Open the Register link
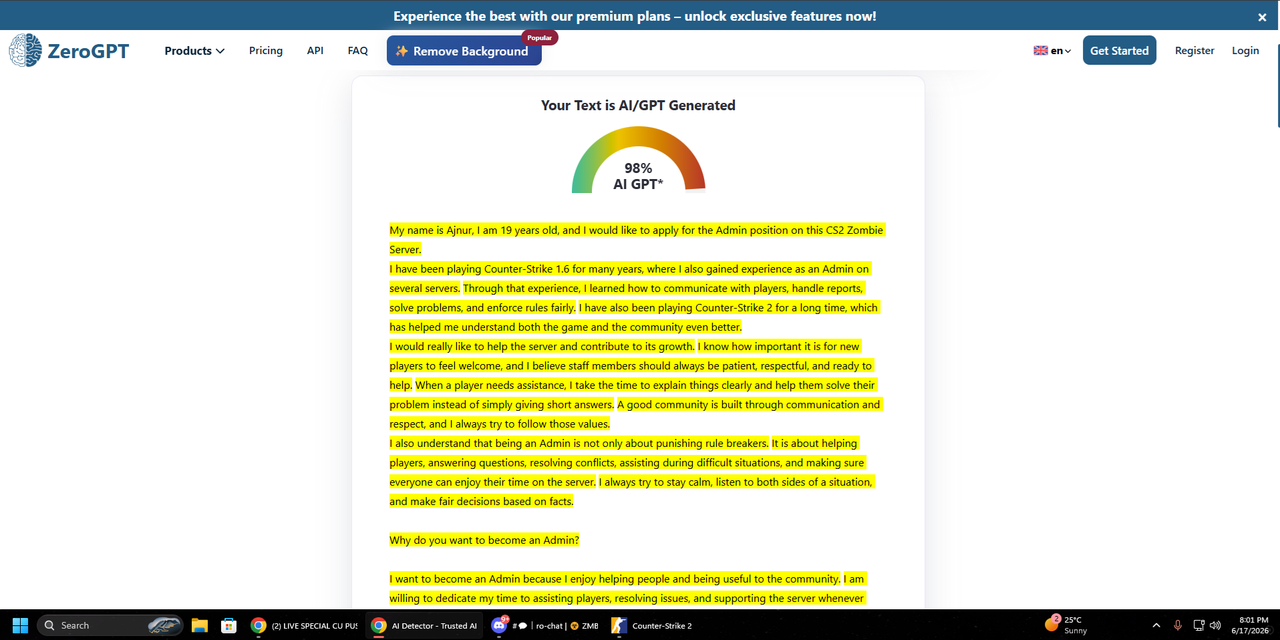1280x640 pixels. (x=1194, y=50)
